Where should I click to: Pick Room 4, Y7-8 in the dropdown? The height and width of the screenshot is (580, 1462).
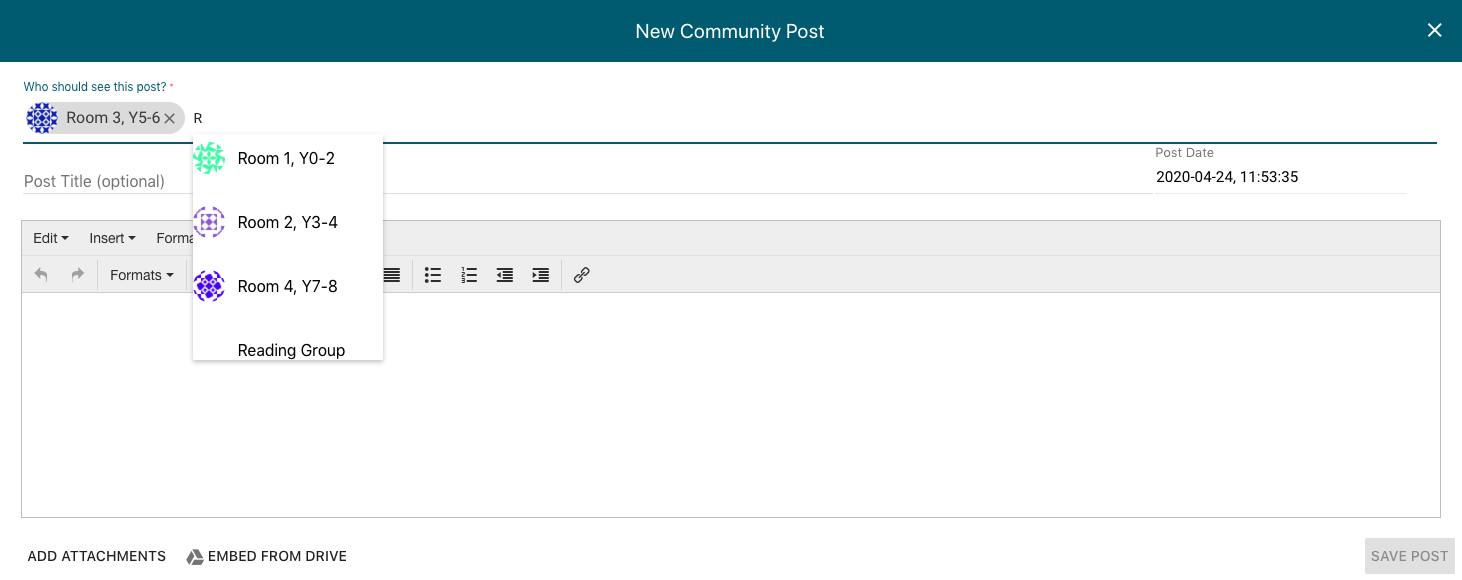click(x=287, y=286)
